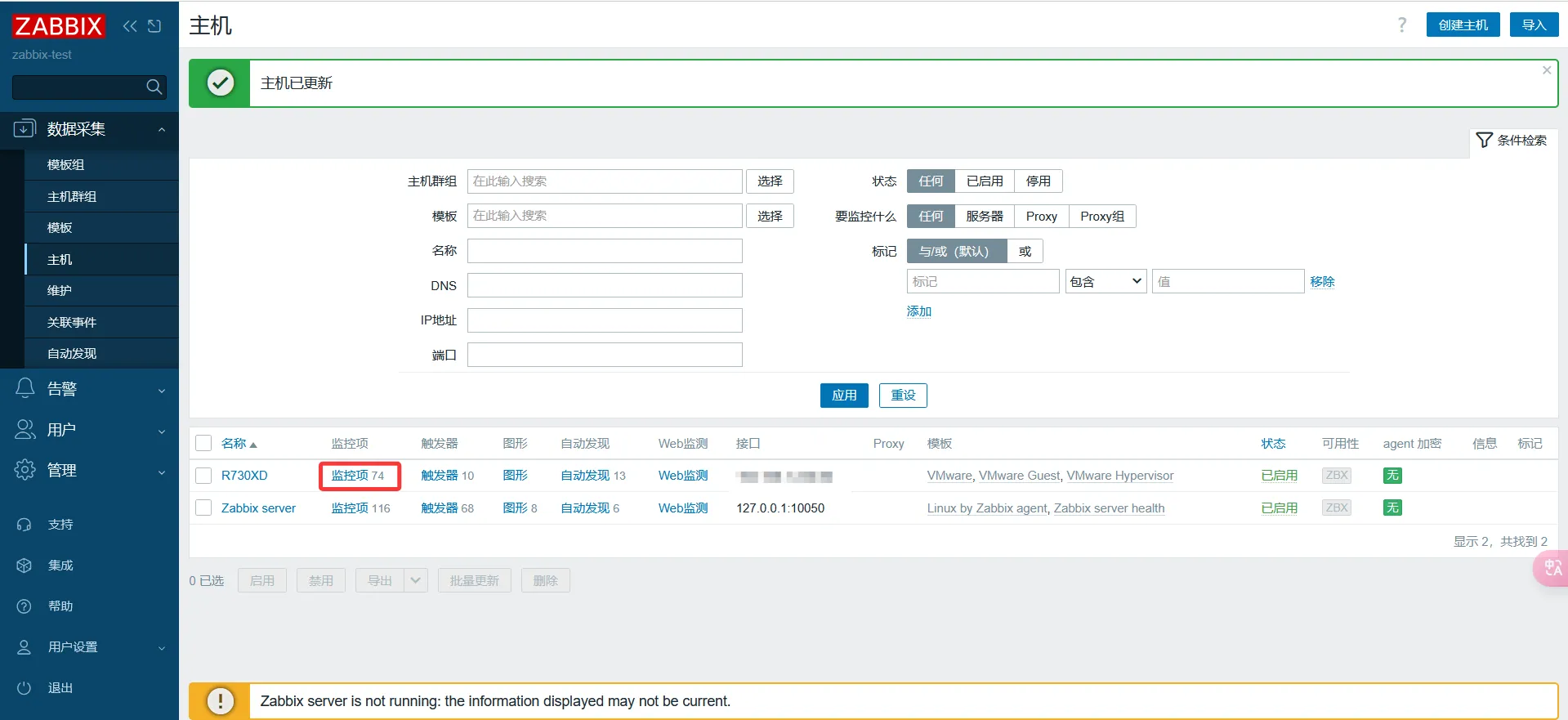
Task: Click 选择 next to the 模板 field
Action: point(770,217)
